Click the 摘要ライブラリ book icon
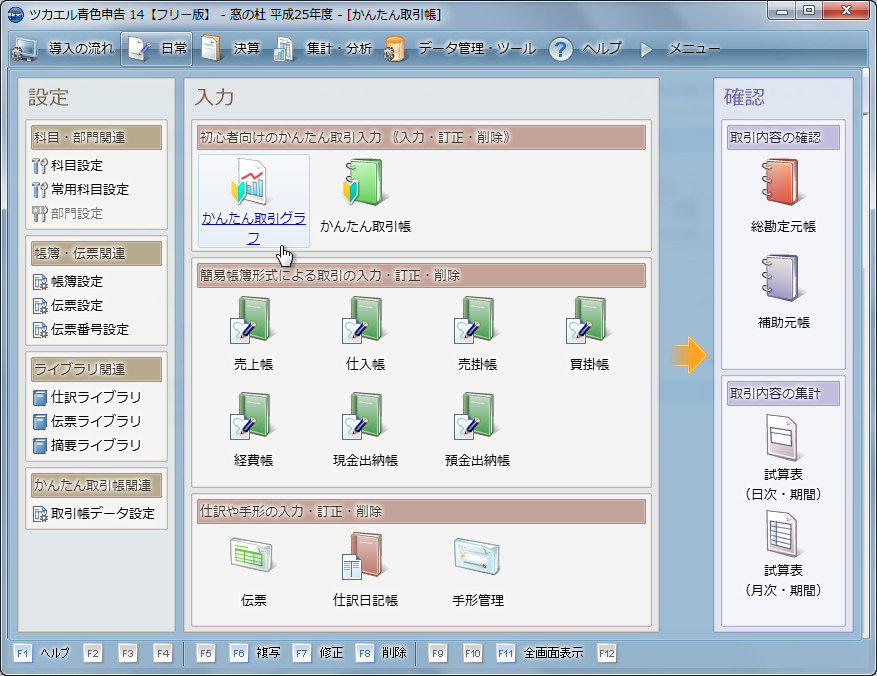 (40, 446)
